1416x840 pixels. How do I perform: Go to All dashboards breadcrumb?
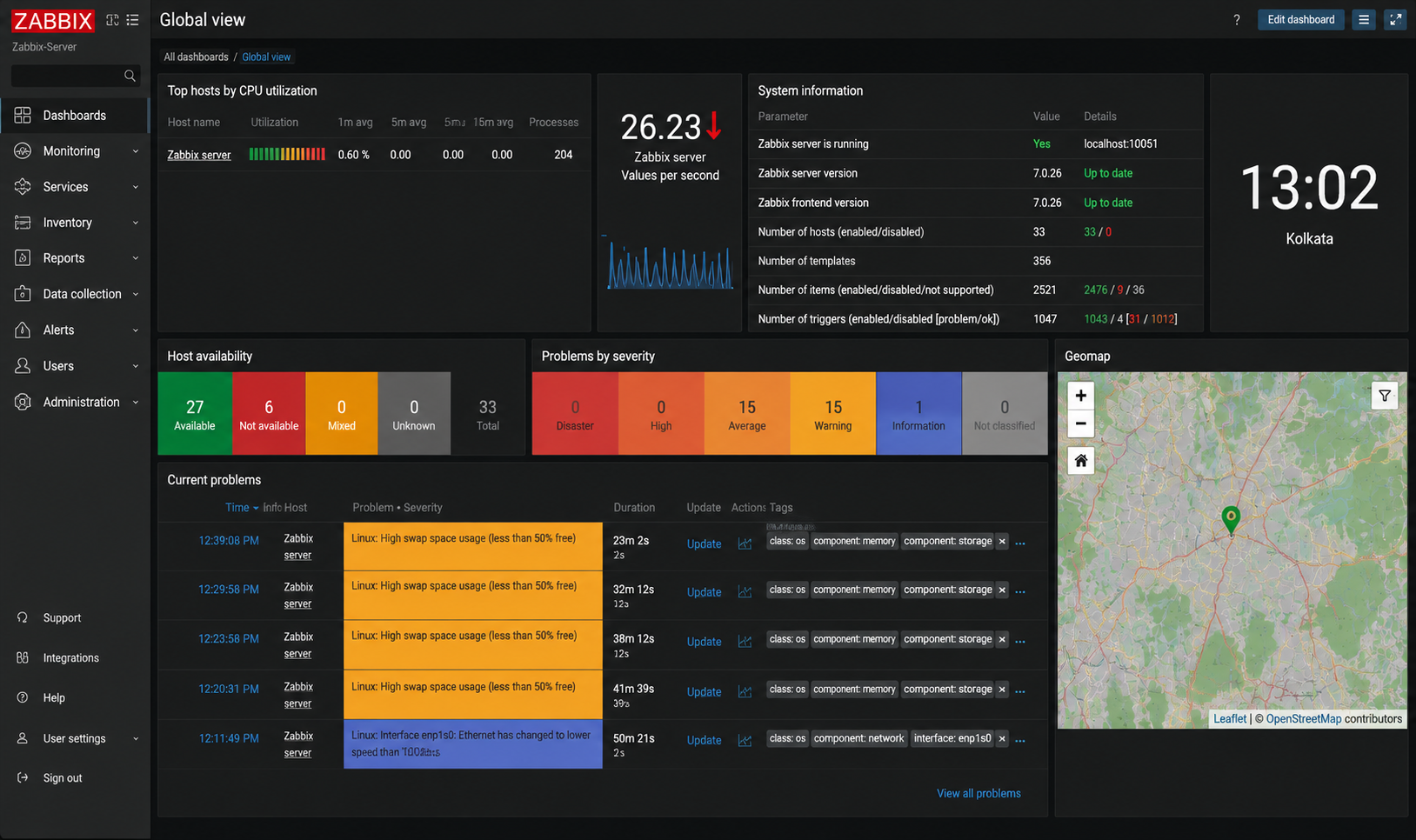click(196, 57)
